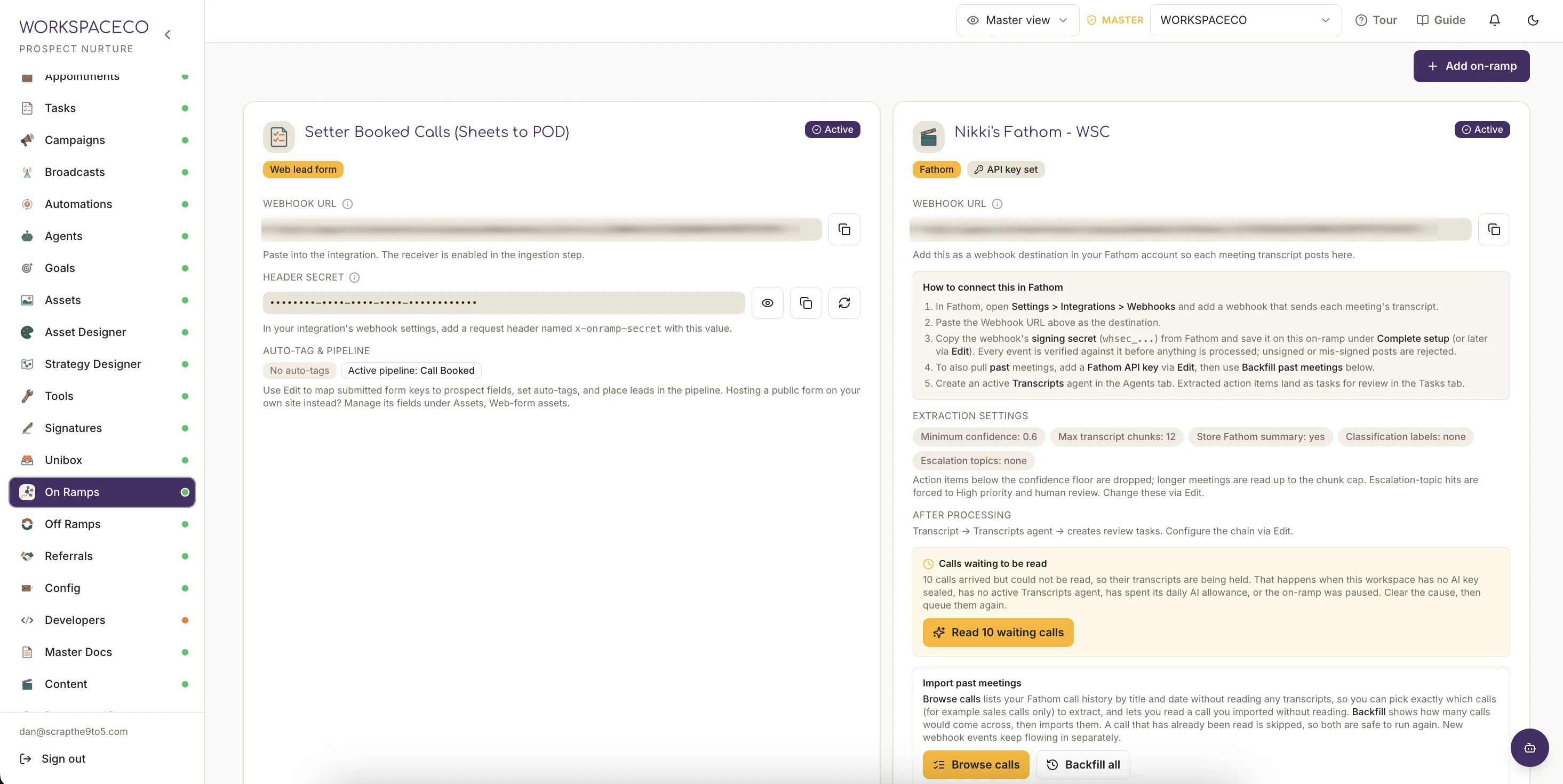This screenshot has height=784, width=1563.
Task: Click the On Ramps sidebar icon
Action: point(27,492)
